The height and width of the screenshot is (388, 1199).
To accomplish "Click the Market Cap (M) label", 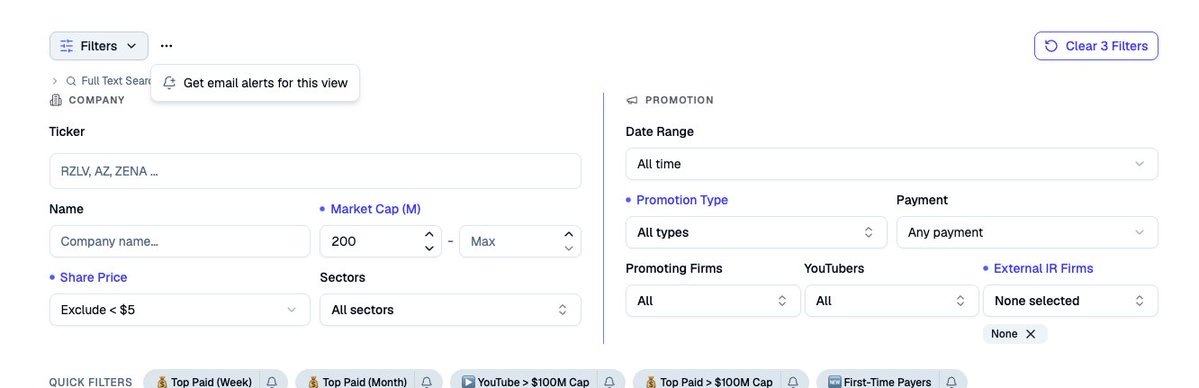I will click(375, 209).
